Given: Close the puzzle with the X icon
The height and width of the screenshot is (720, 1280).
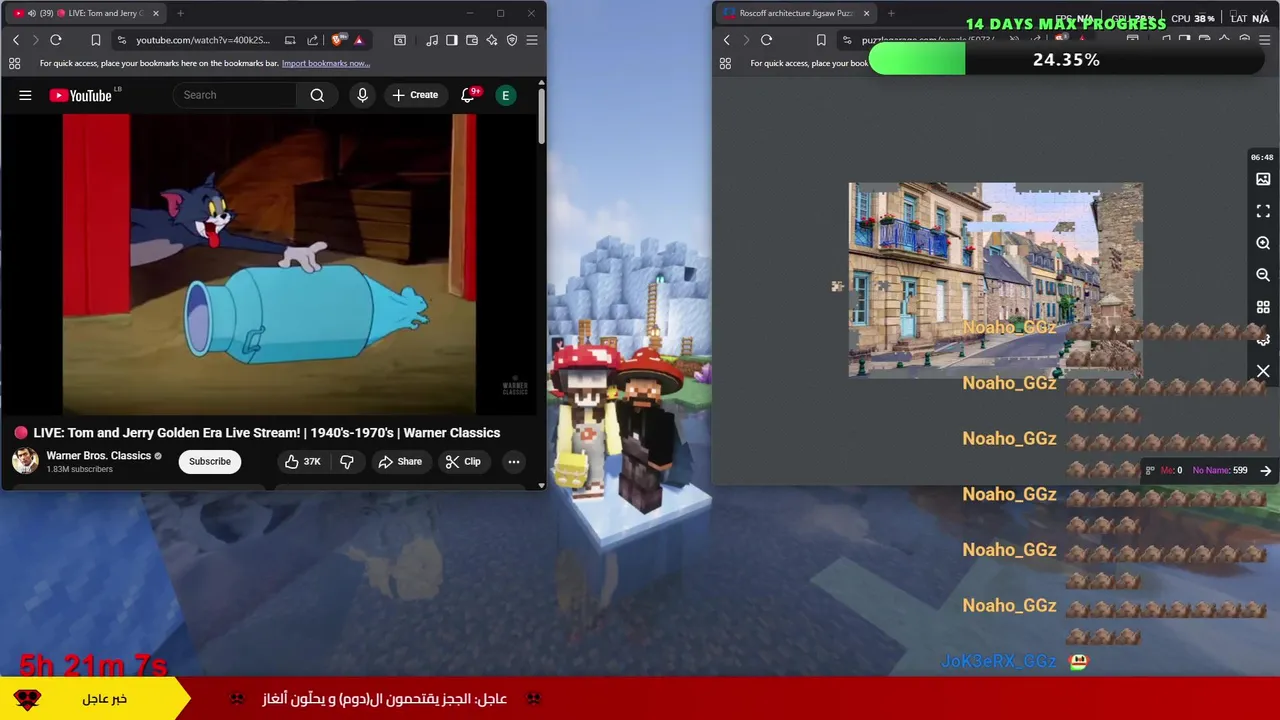Looking at the screenshot, I should [1263, 371].
